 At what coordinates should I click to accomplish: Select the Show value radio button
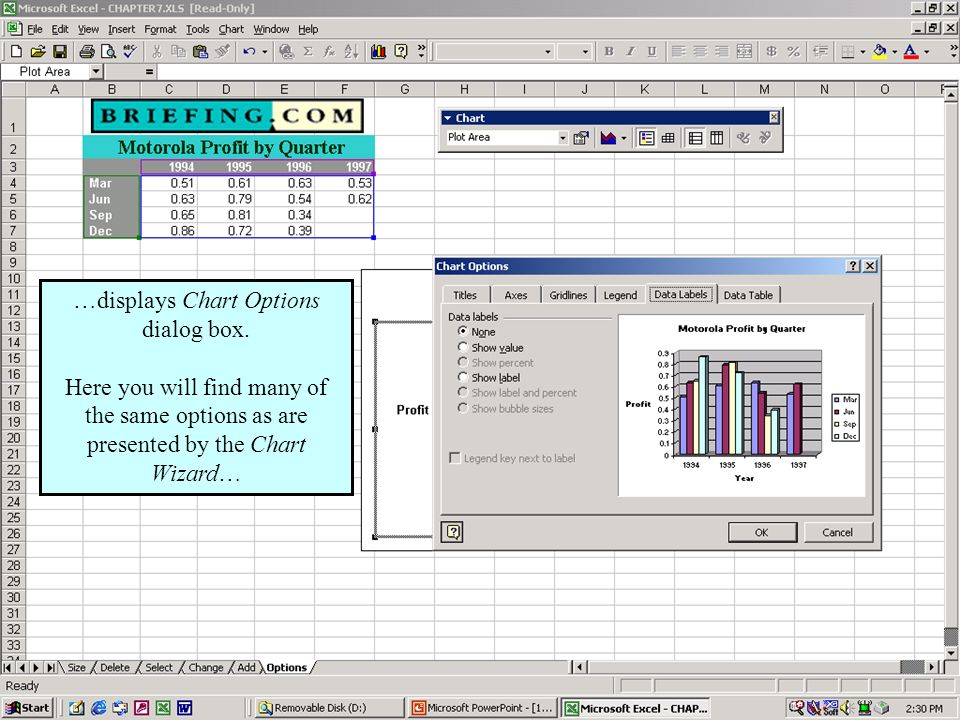point(463,347)
